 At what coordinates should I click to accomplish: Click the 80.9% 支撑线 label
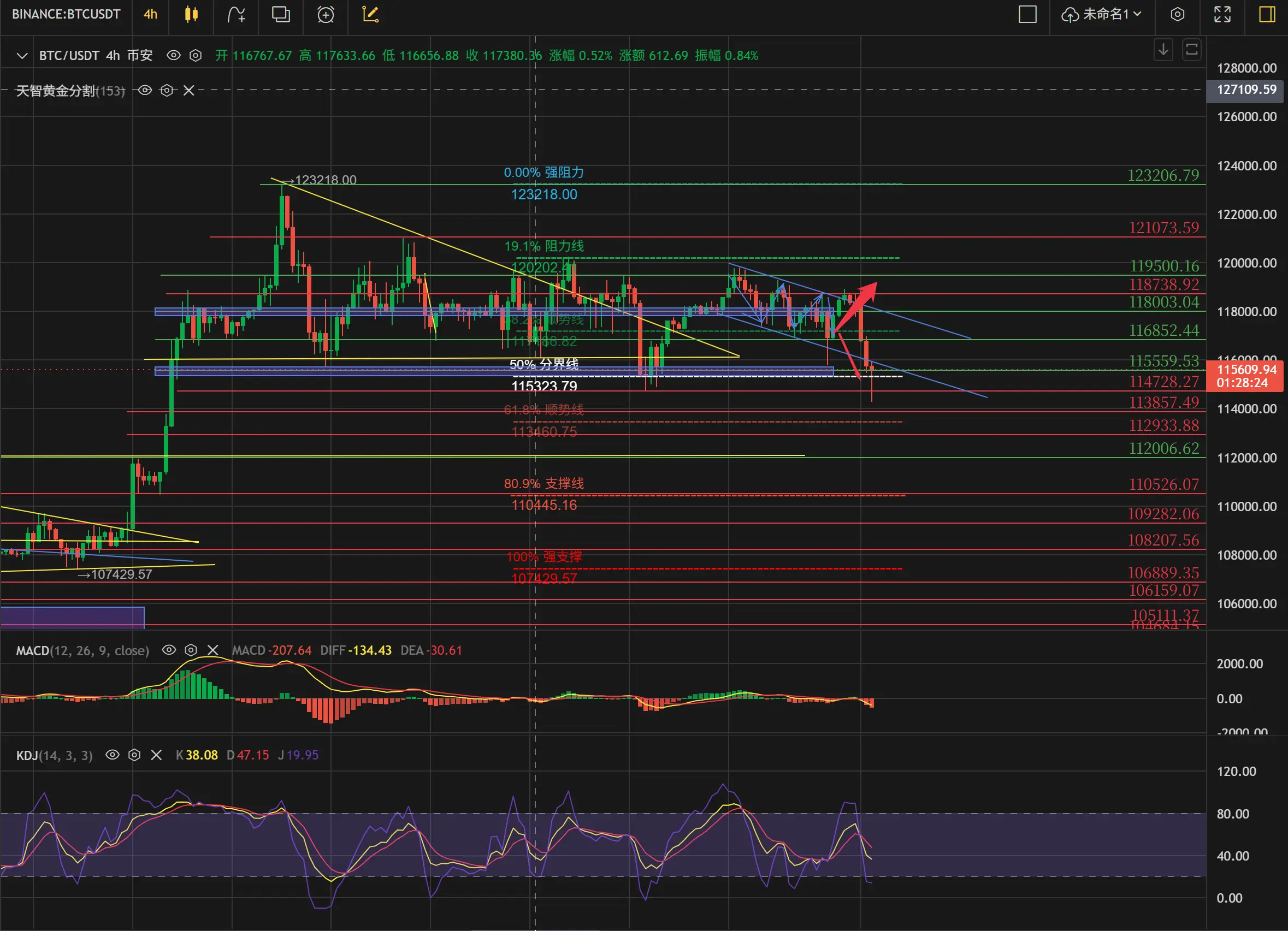click(543, 484)
